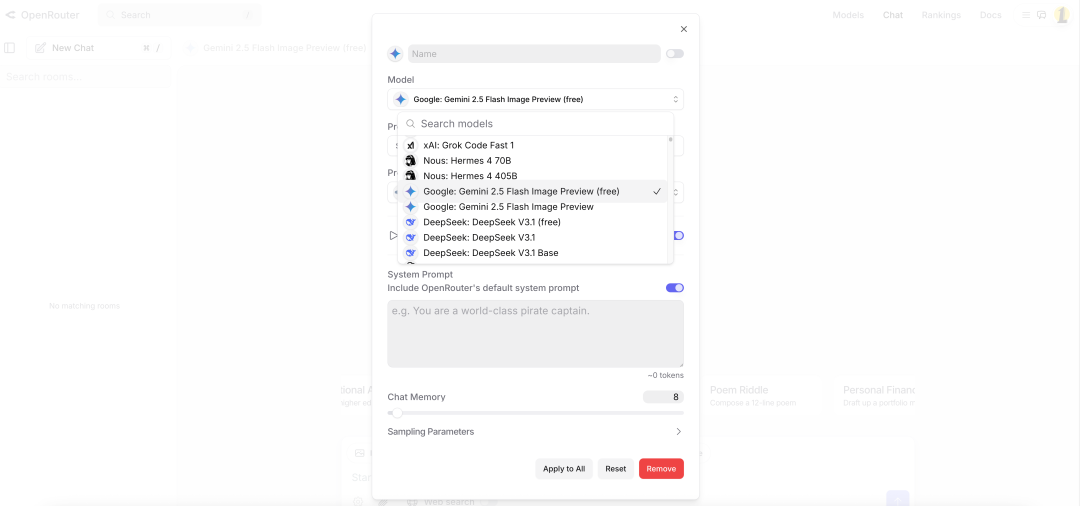Click the Chat Memory value box showing 8
The image size is (1080, 506).
[x=663, y=397]
